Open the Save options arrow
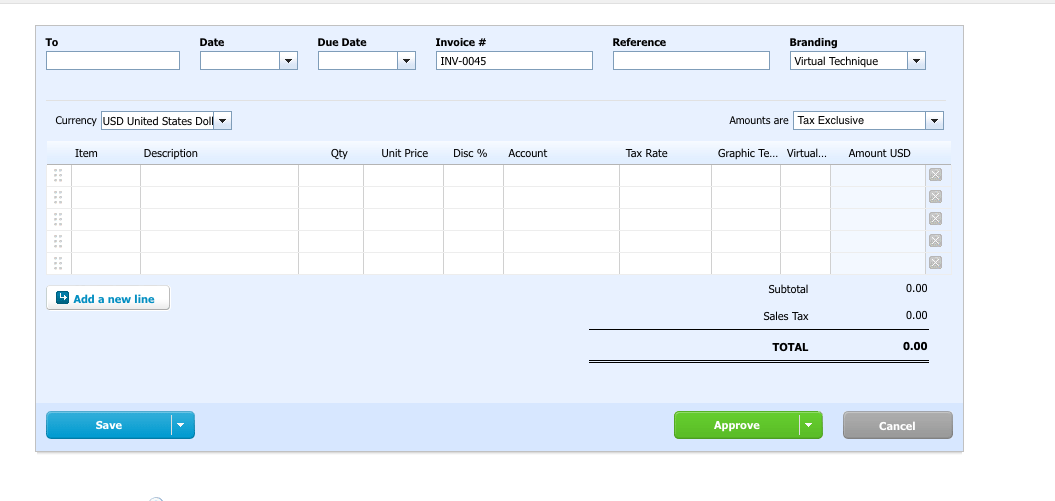This screenshot has height=501, width=1055. coord(181,425)
